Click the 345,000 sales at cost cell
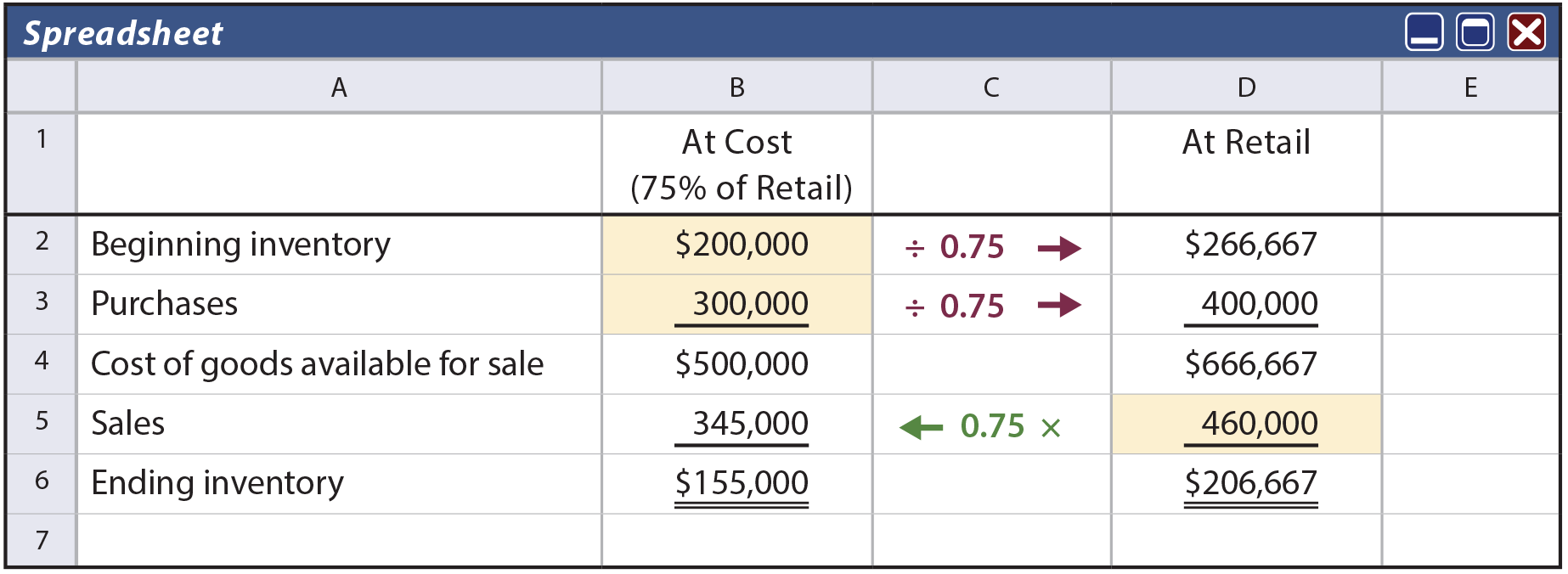This screenshot has width=1568, height=574. pyautogui.click(x=737, y=423)
